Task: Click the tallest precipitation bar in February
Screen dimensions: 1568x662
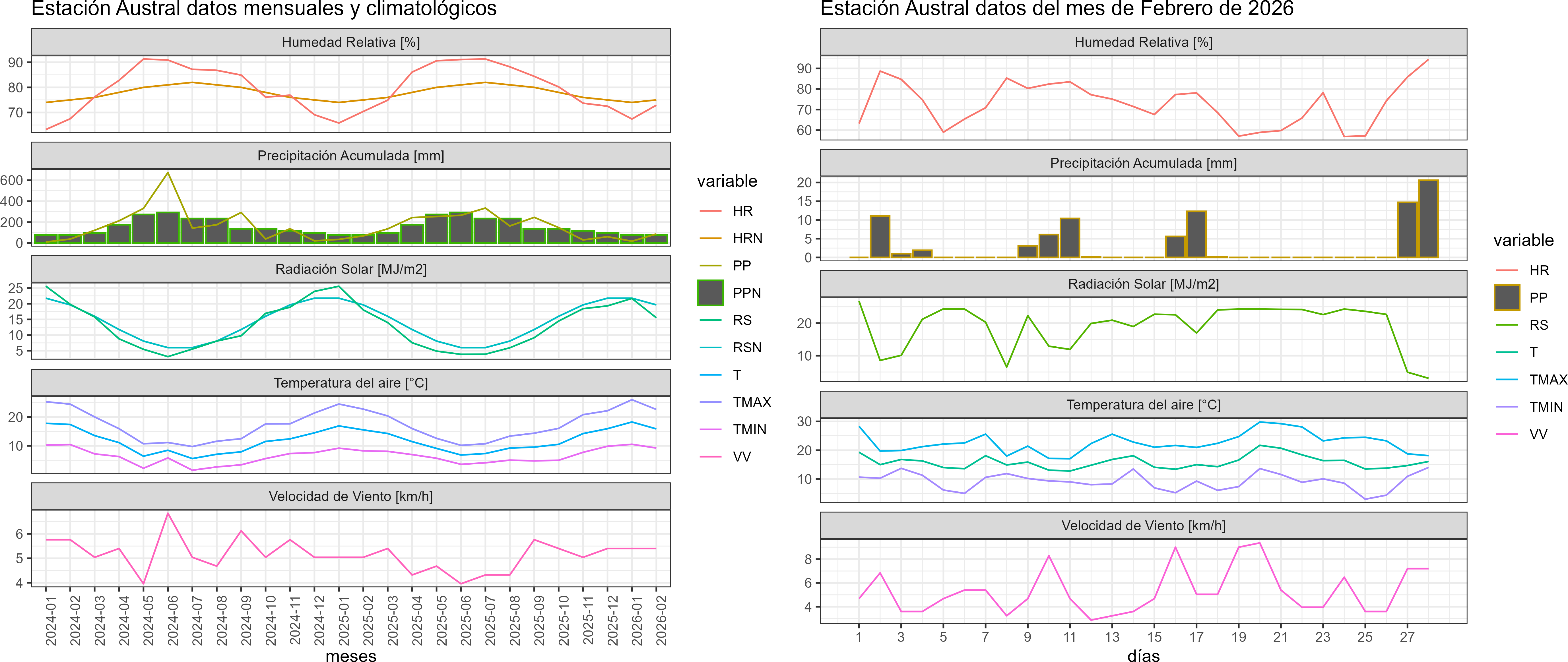Action: [x=1428, y=219]
